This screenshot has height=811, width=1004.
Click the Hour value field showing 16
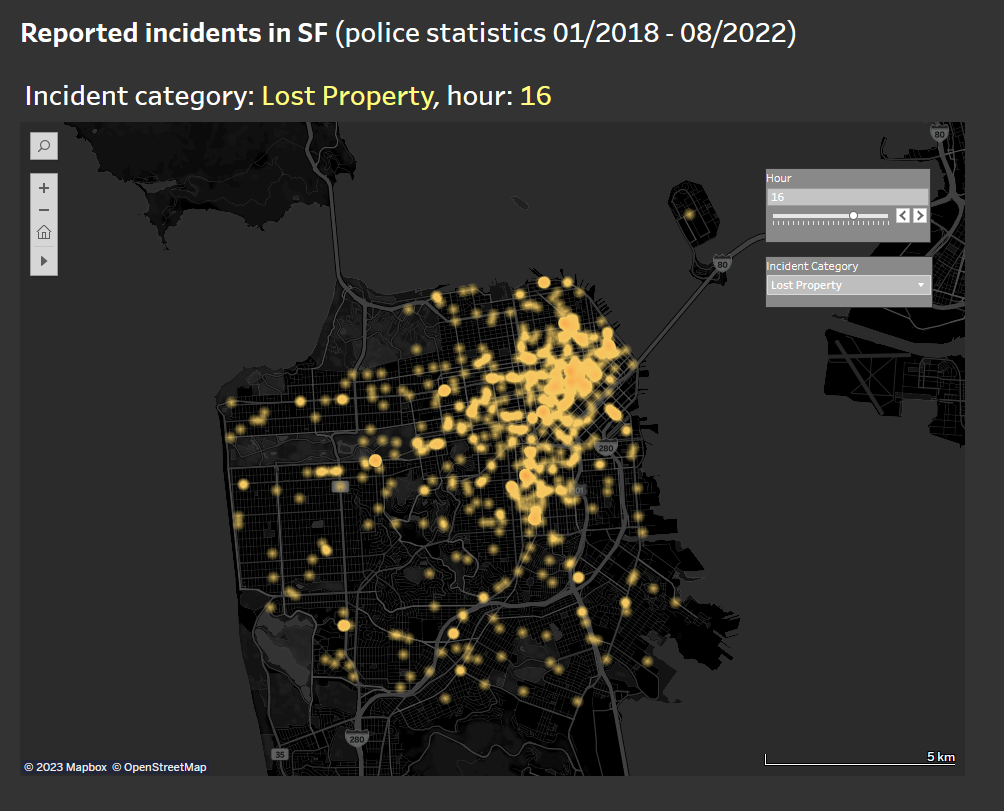(x=846, y=197)
